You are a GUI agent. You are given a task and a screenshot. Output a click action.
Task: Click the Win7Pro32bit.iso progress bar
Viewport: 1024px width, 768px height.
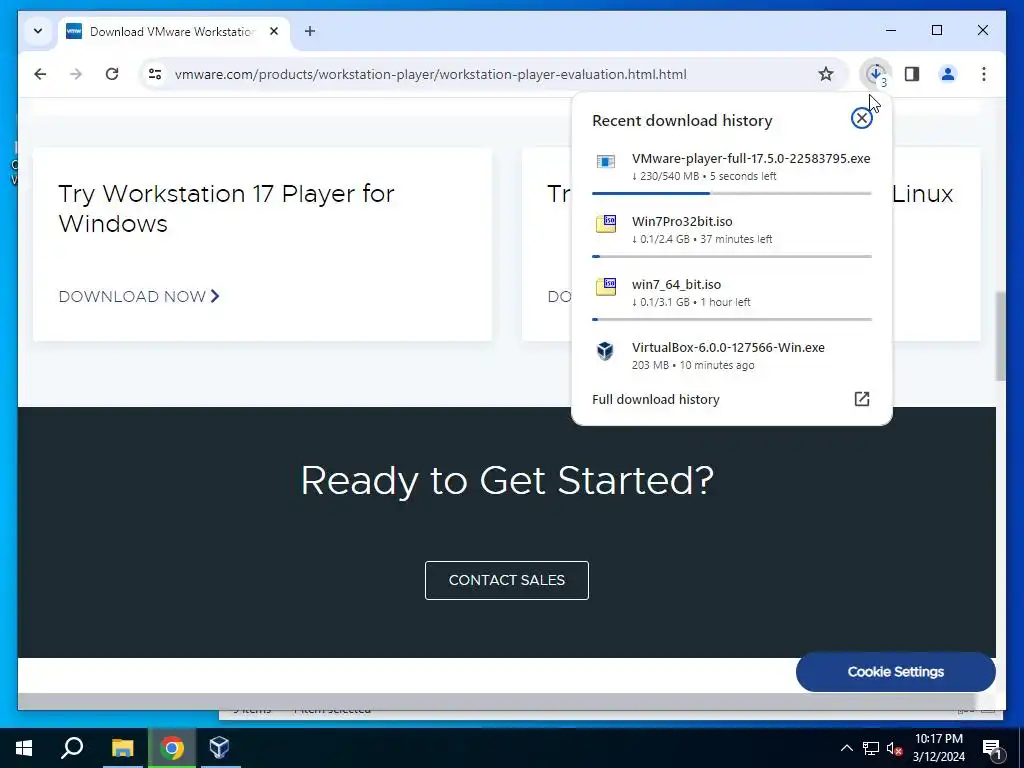731,257
